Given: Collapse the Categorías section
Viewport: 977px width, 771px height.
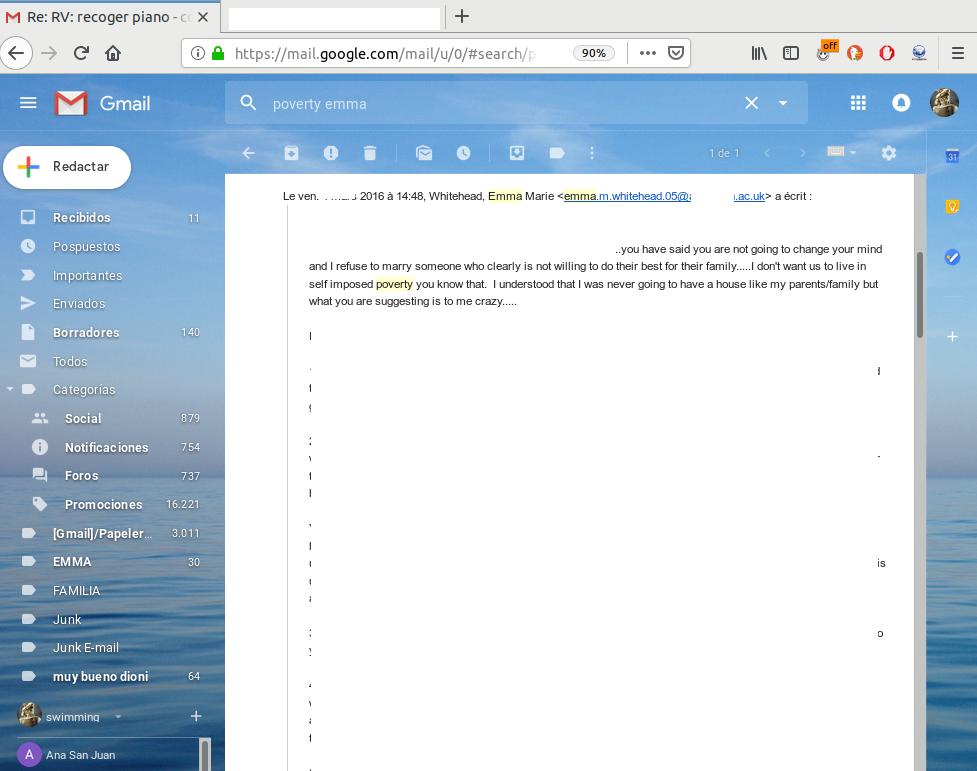Looking at the screenshot, I should point(10,390).
